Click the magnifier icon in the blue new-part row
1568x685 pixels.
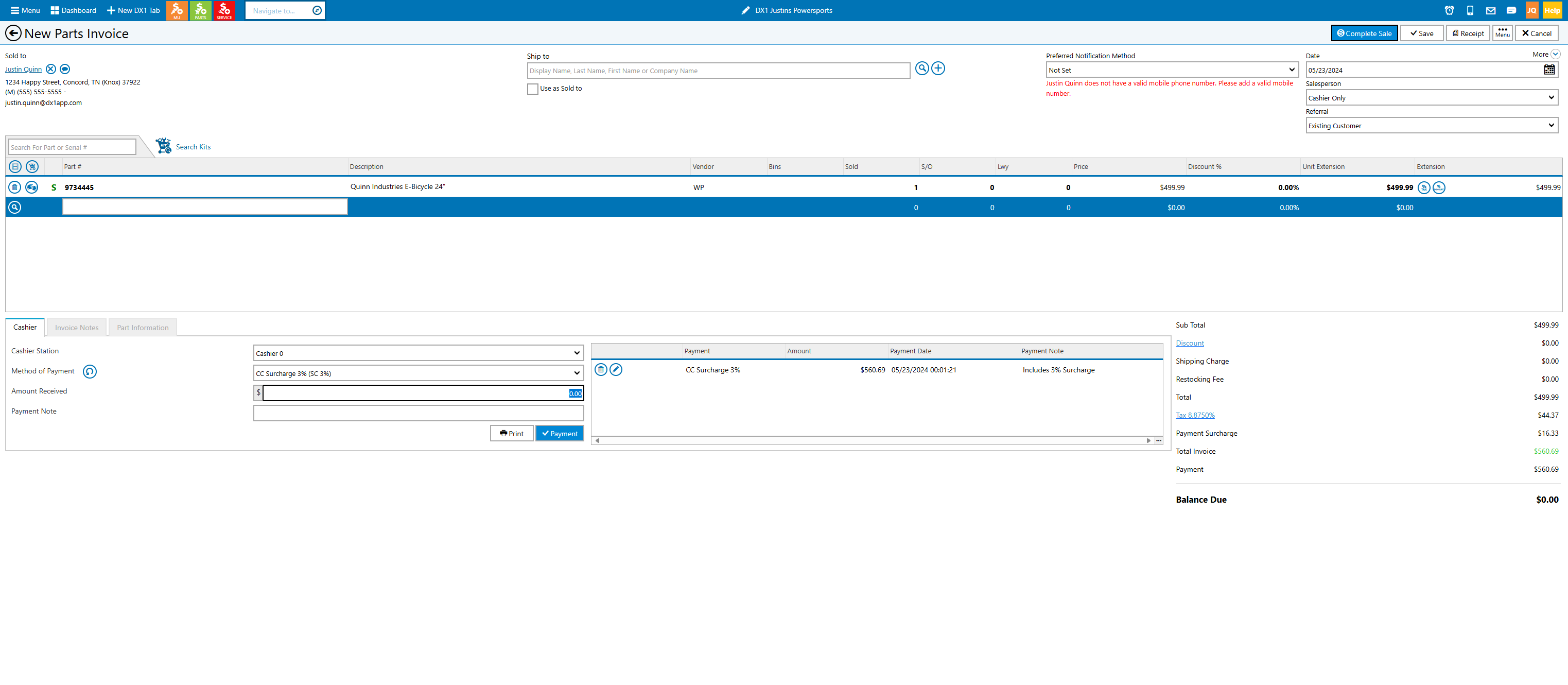(14, 207)
